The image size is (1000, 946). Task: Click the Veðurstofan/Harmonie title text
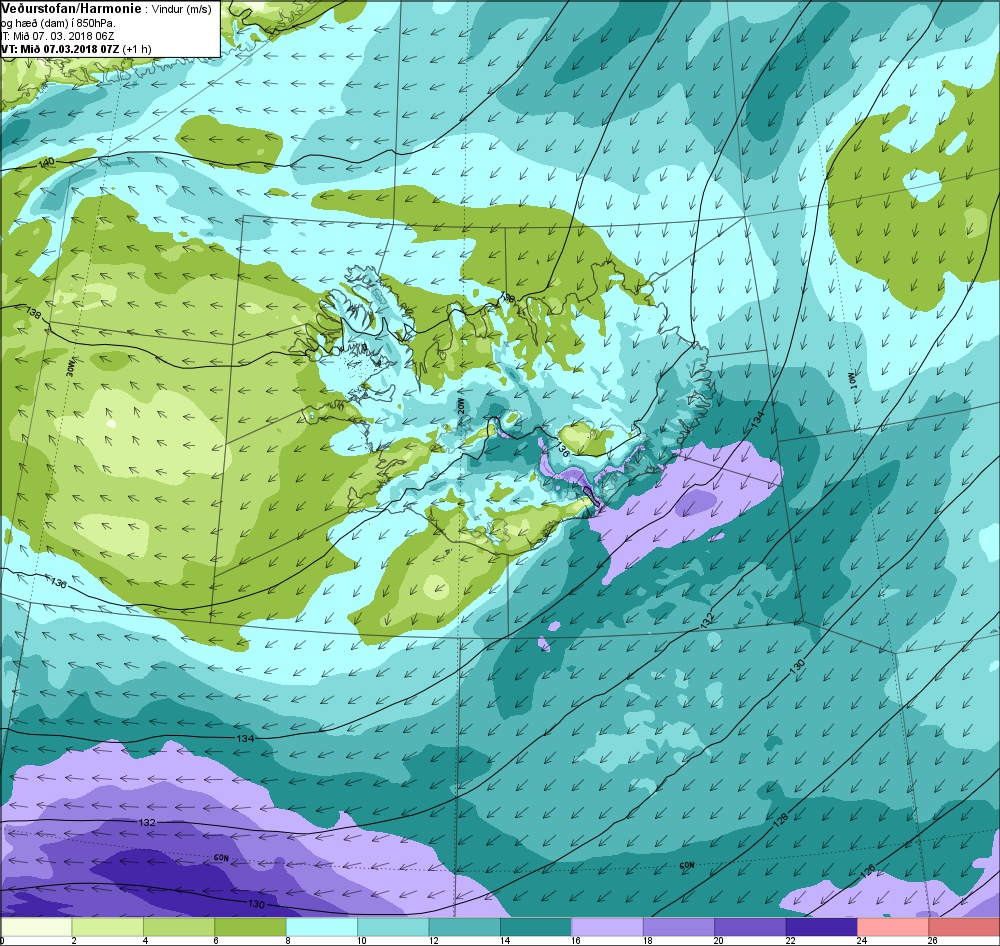71,9
